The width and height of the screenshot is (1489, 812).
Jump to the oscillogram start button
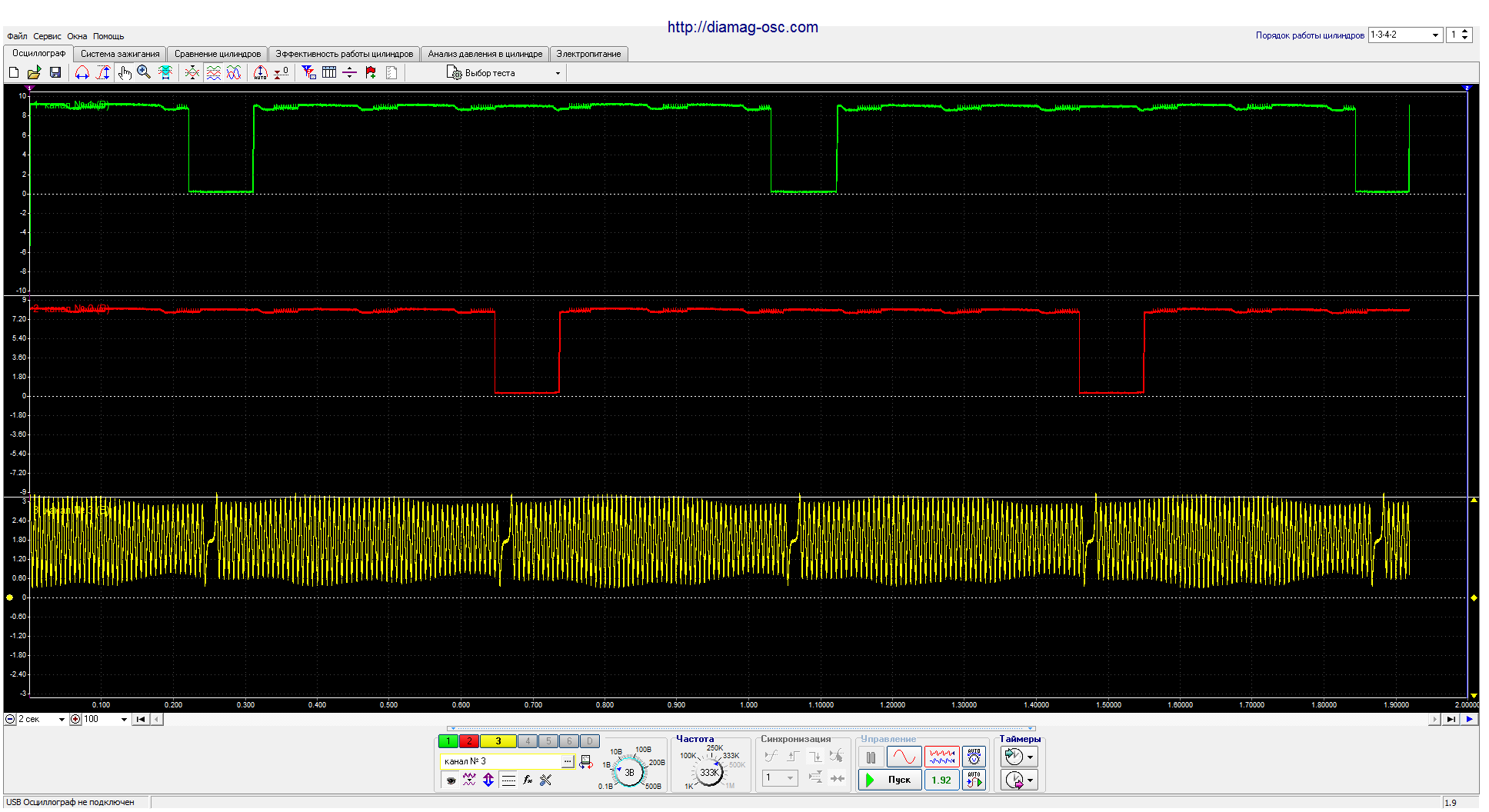141,720
